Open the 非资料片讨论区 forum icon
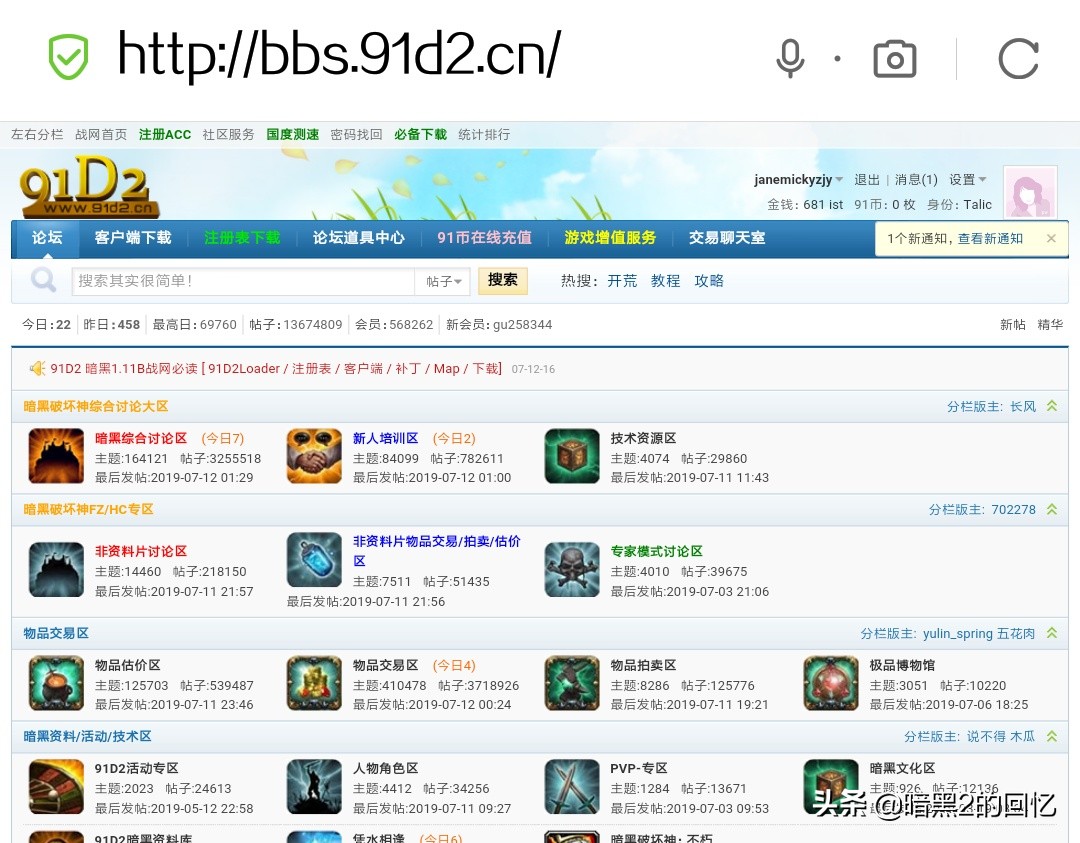Image resolution: width=1080 pixels, height=843 pixels. tap(56, 569)
